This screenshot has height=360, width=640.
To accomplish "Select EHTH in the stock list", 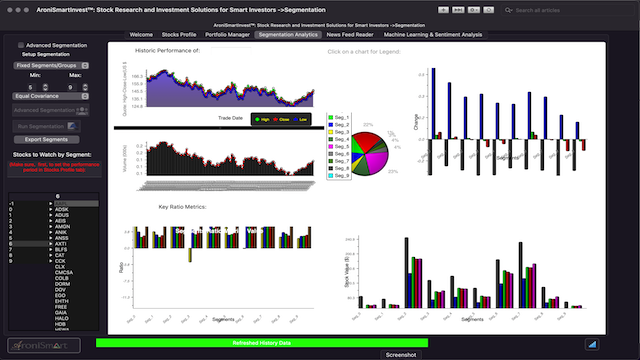I will pos(62,301).
